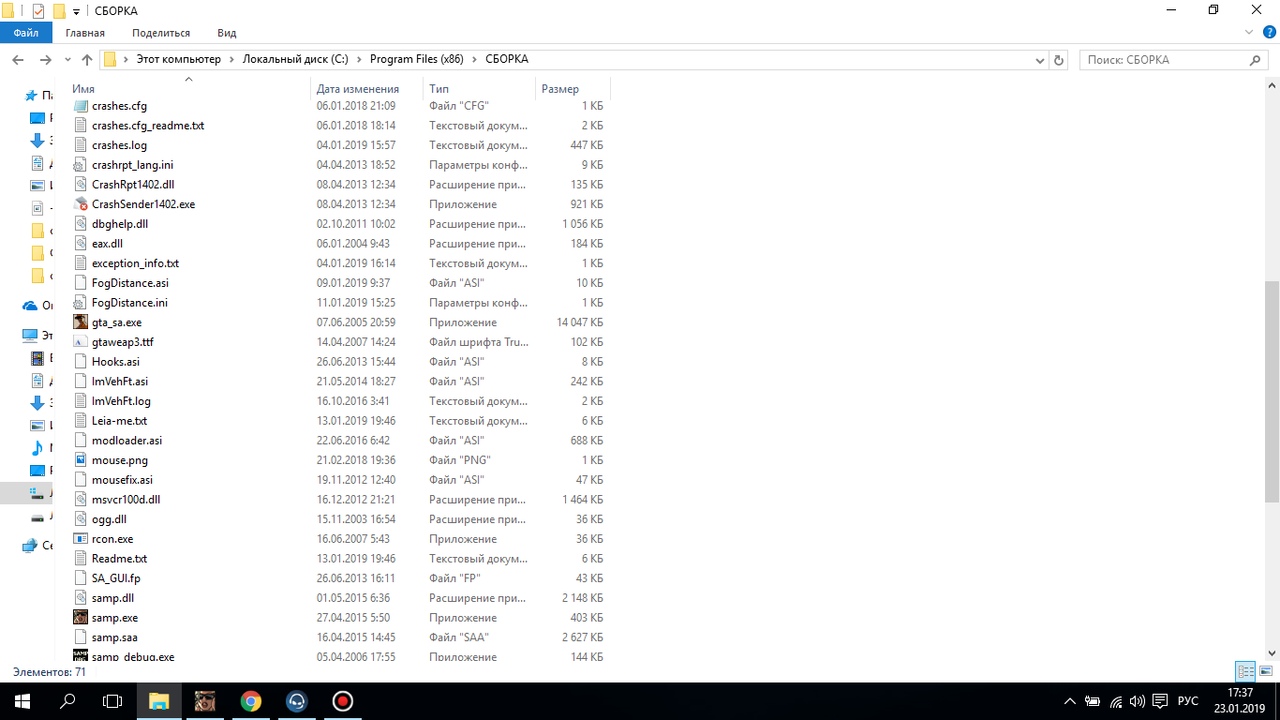This screenshot has width=1280, height=720.
Task: Open the GTA face icon app in taskbar
Action: point(205,701)
